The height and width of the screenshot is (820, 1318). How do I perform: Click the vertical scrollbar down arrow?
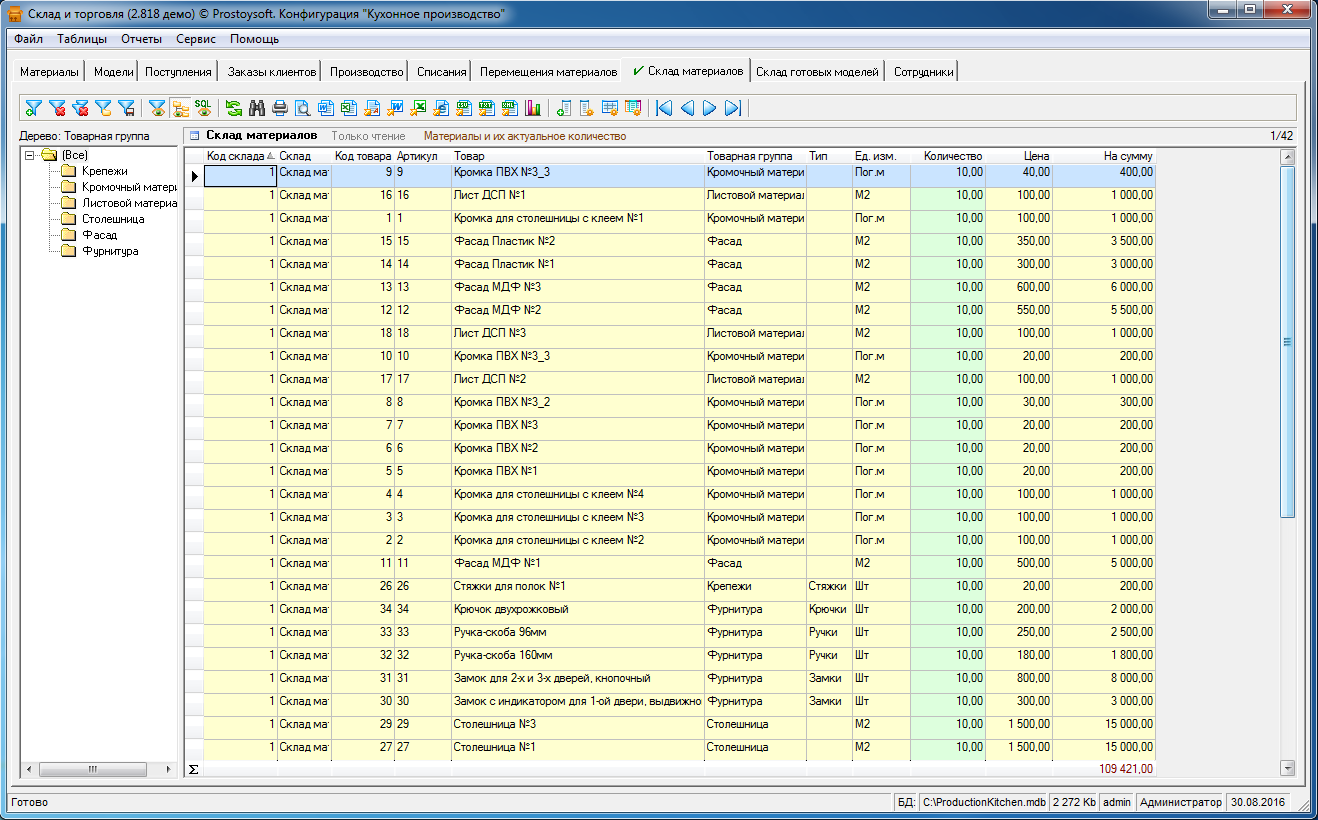pyautogui.click(x=1287, y=767)
